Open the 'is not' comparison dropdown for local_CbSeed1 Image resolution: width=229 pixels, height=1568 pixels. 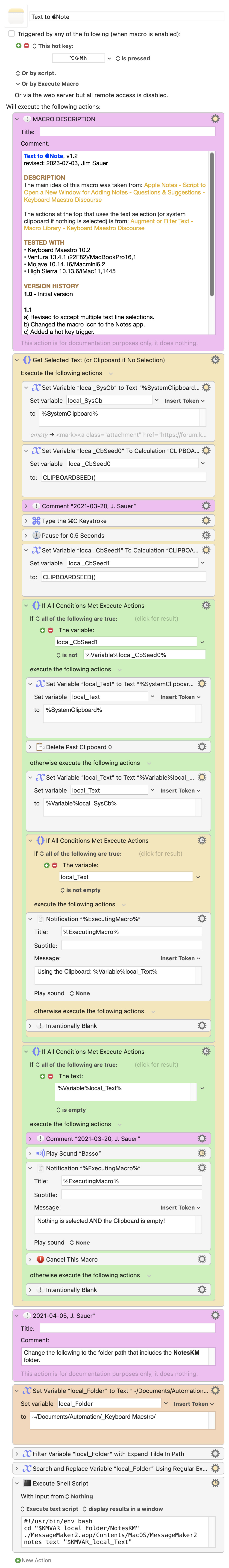67,655
